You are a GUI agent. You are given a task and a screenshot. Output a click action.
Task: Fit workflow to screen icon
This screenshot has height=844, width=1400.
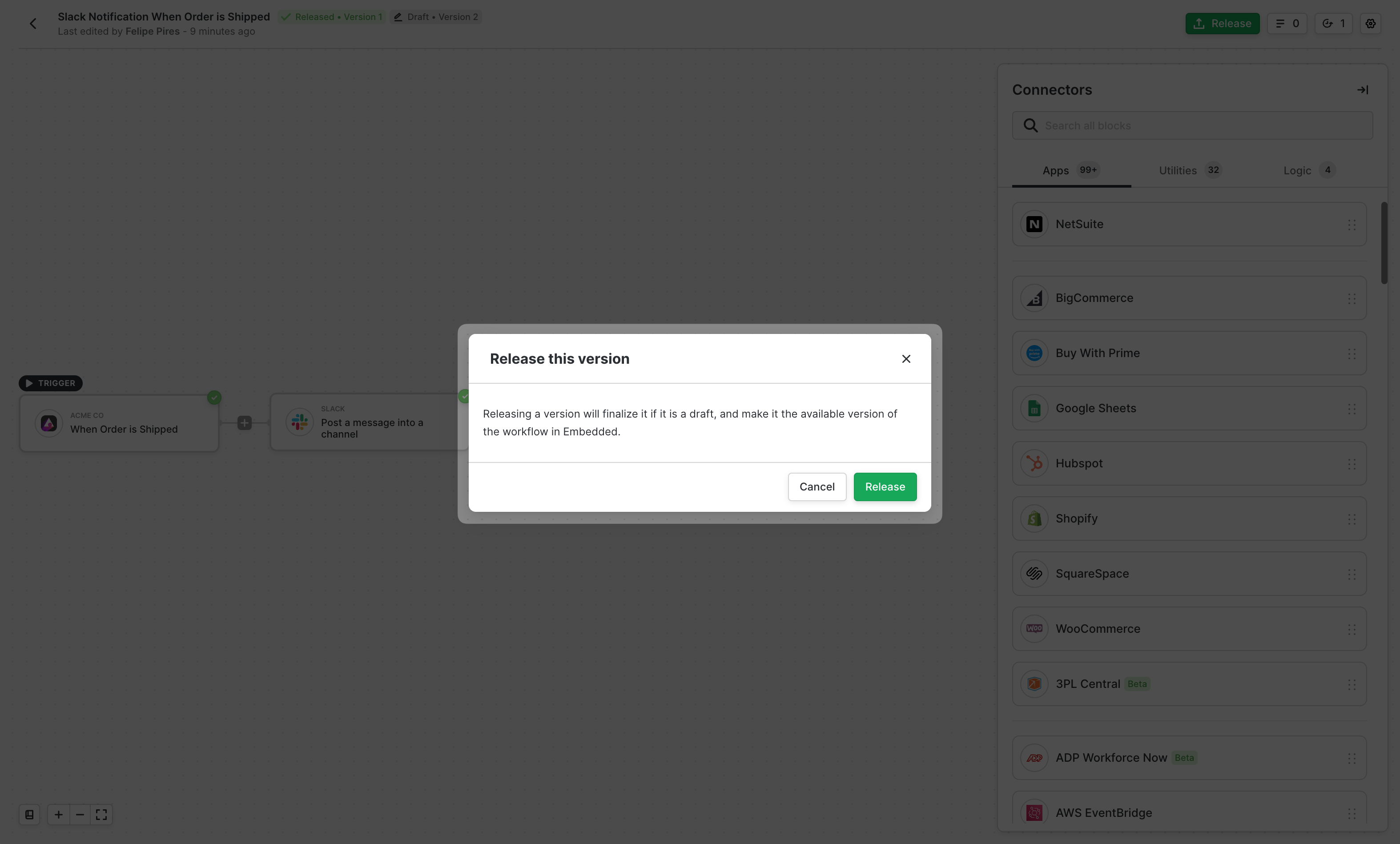(x=101, y=815)
